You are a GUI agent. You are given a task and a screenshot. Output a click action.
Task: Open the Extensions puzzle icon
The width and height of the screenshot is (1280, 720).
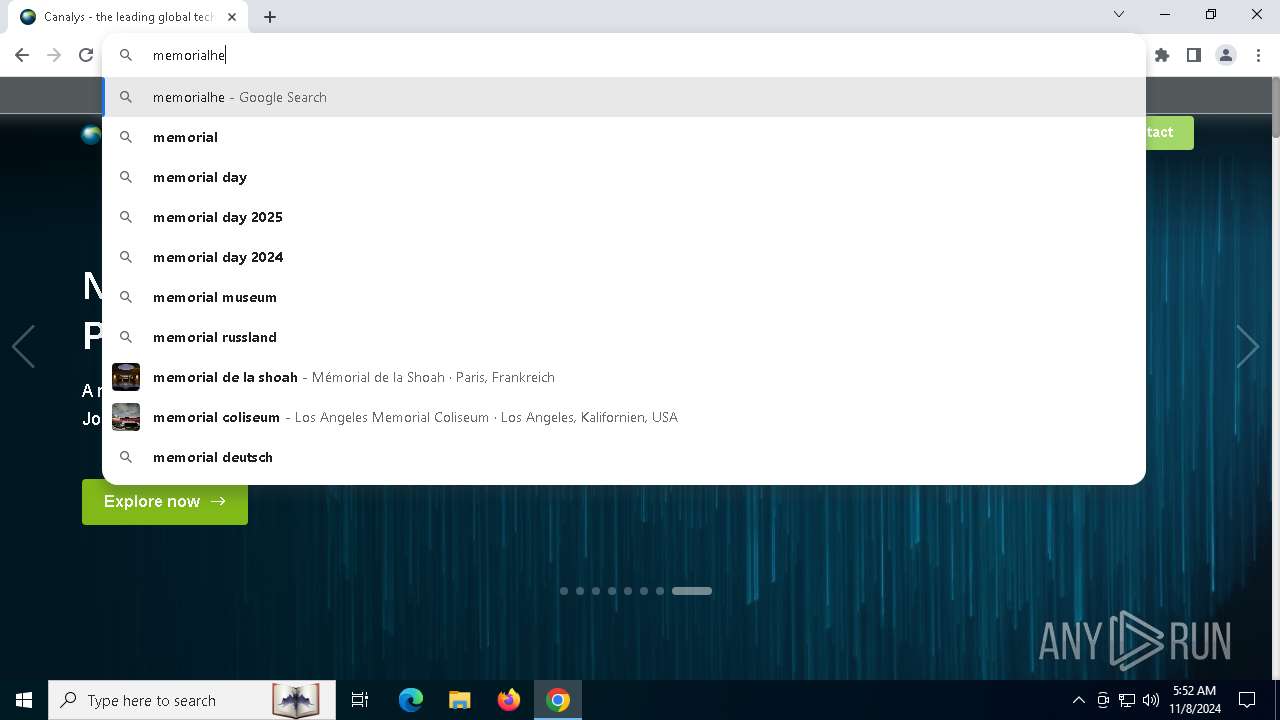click(1162, 55)
